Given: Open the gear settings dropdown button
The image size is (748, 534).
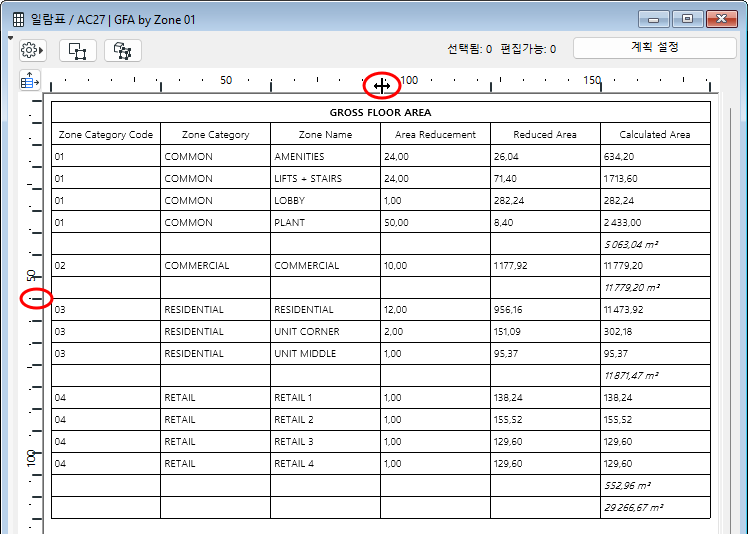Looking at the screenshot, I should tap(32, 50).
